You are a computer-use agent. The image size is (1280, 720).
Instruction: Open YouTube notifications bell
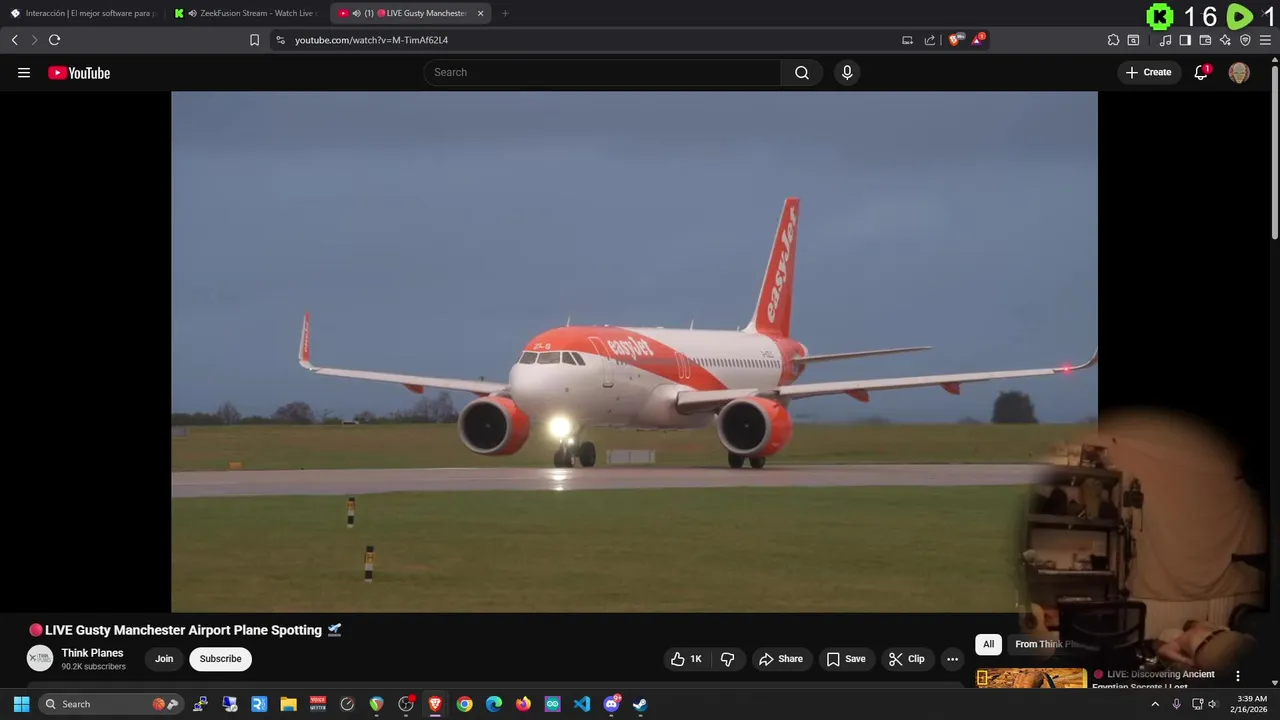coord(1201,72)
